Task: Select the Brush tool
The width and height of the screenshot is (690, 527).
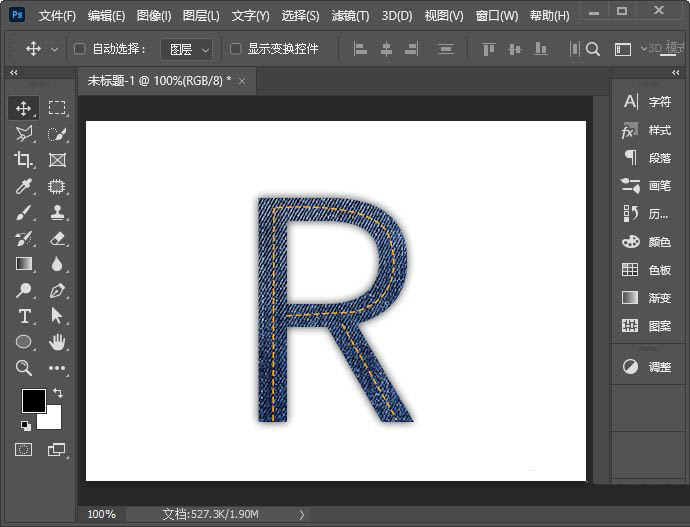Action: click(x=23, y=212)
